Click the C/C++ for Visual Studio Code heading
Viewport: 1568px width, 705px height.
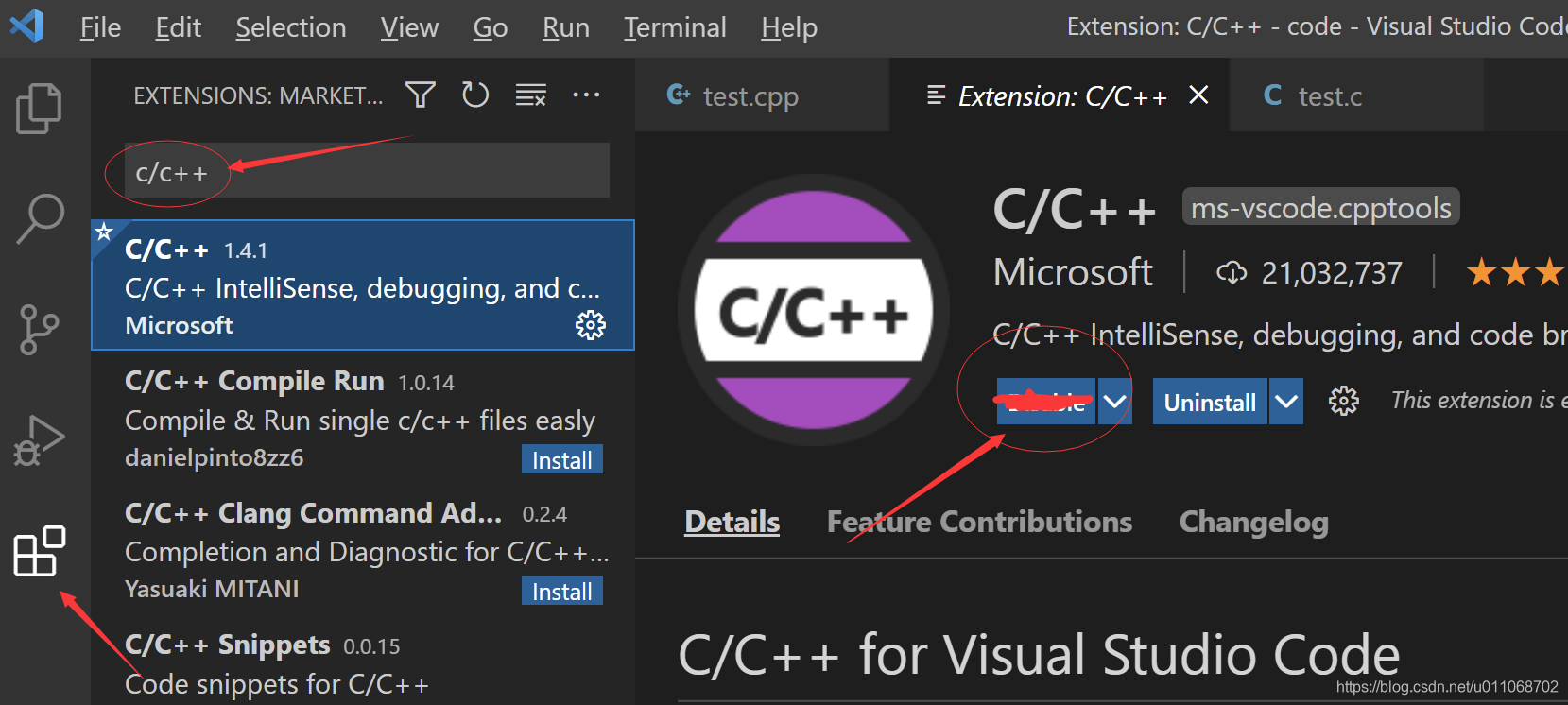[x=1039, y=655]
